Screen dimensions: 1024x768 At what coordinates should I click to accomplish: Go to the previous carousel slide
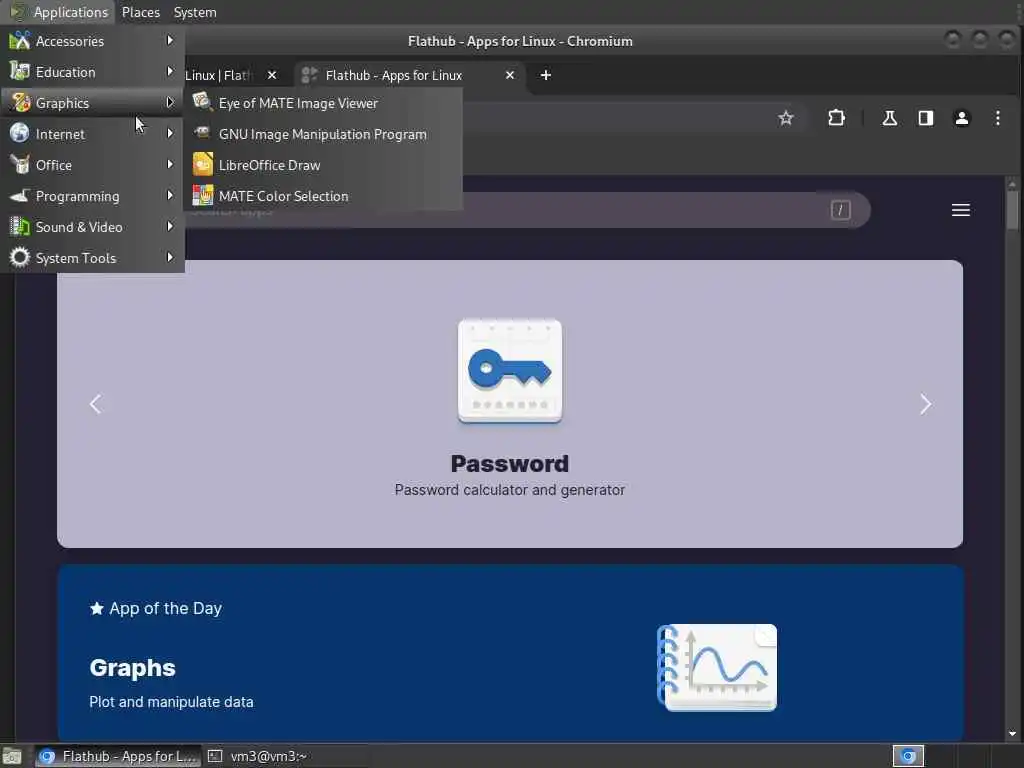(x=95, y=404)
